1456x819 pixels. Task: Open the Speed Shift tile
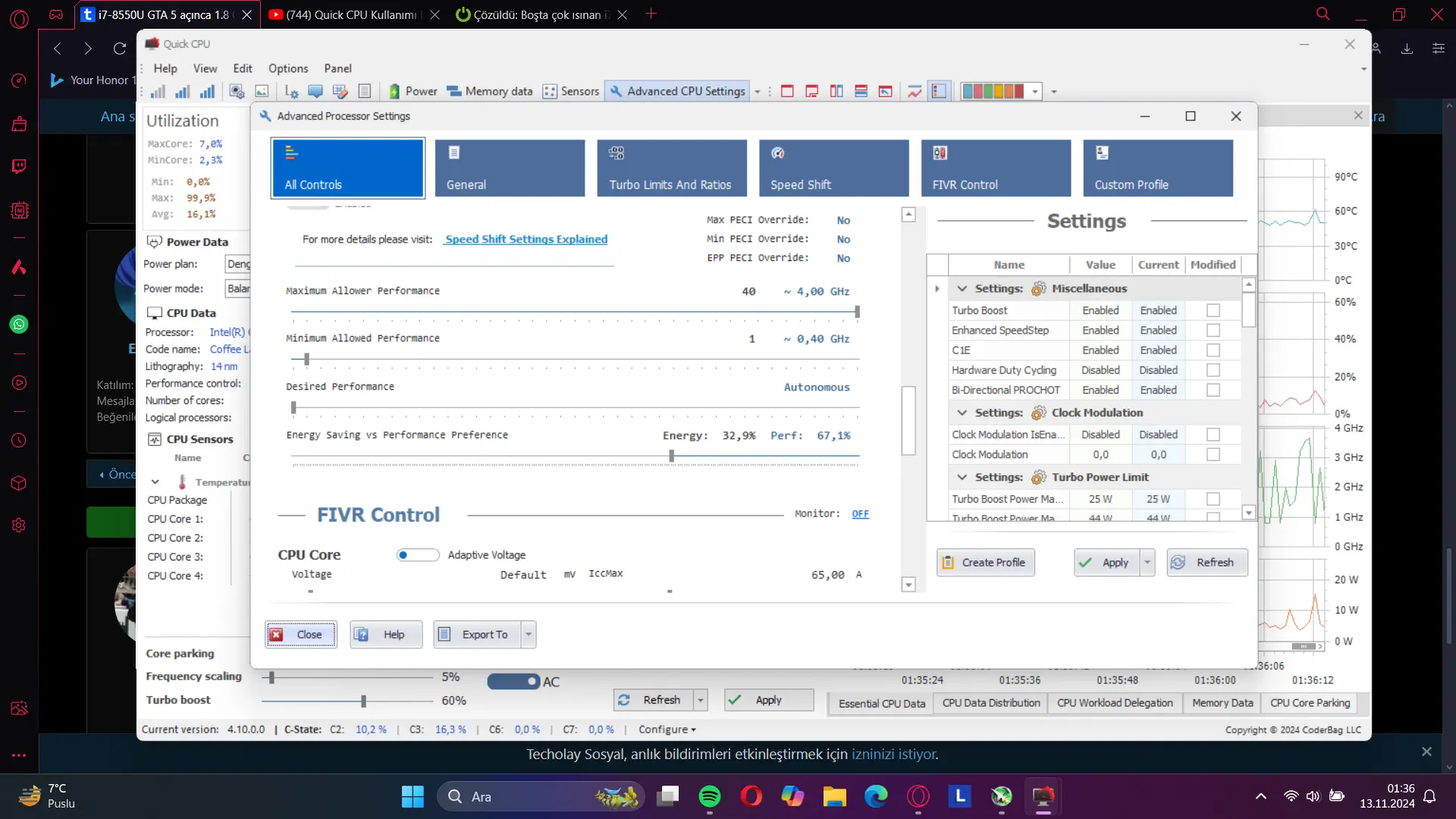(834, 168)
